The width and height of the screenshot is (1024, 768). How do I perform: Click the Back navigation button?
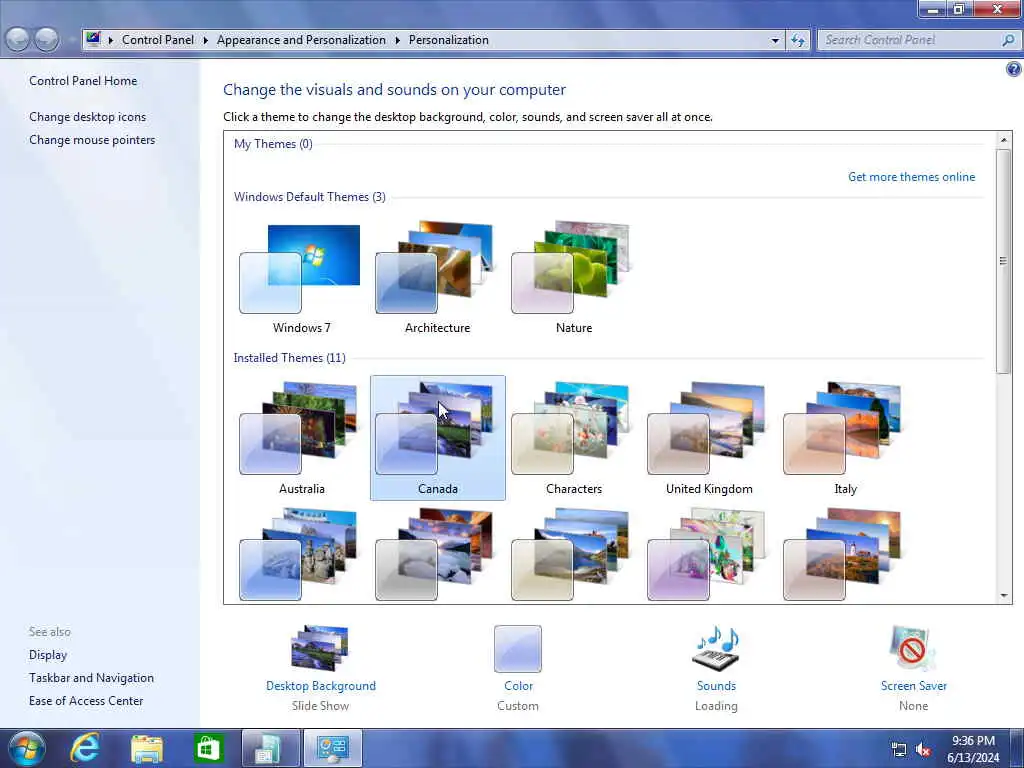pyautogui.click(x=18, y=40)
